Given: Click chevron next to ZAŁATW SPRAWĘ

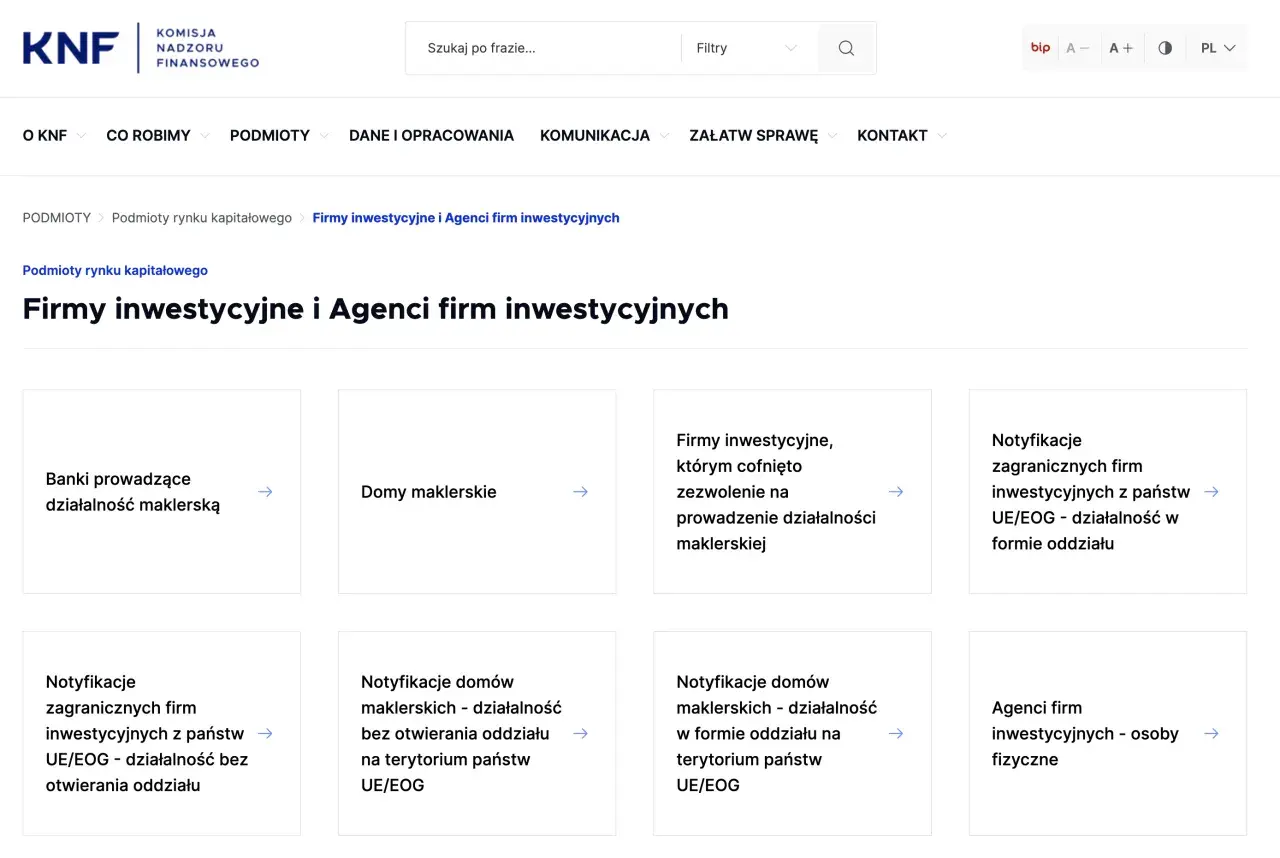Looking at the screenshot, I should [x=831, y=136].
